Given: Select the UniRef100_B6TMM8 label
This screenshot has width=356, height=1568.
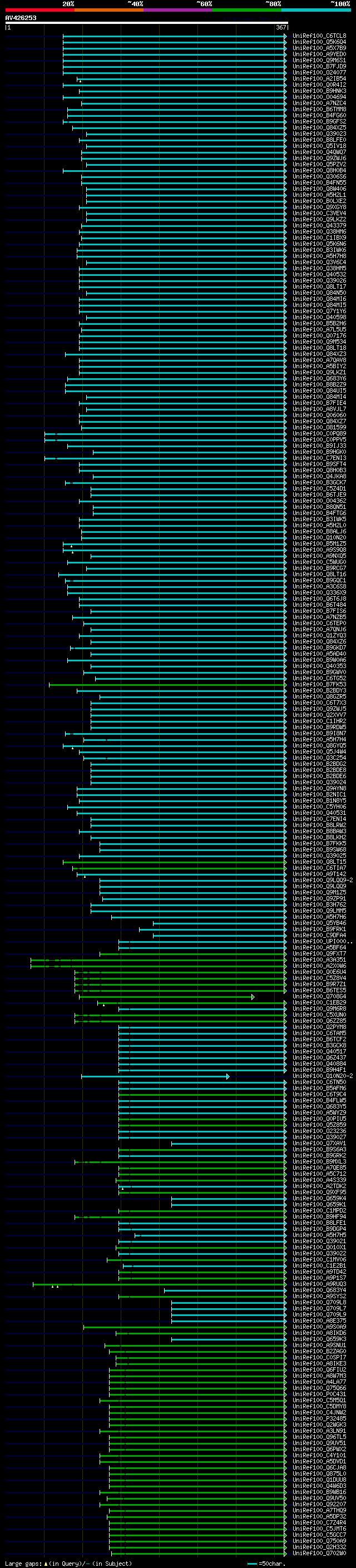Looking at the screenshot, I should [319, 109].
